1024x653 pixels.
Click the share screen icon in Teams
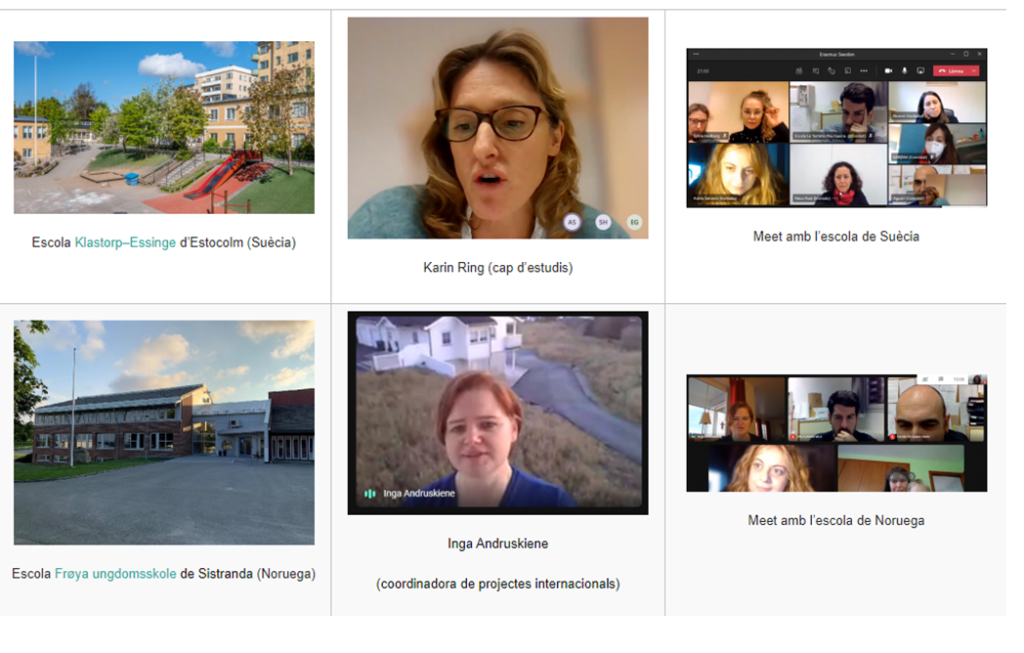tap(921, 71)
